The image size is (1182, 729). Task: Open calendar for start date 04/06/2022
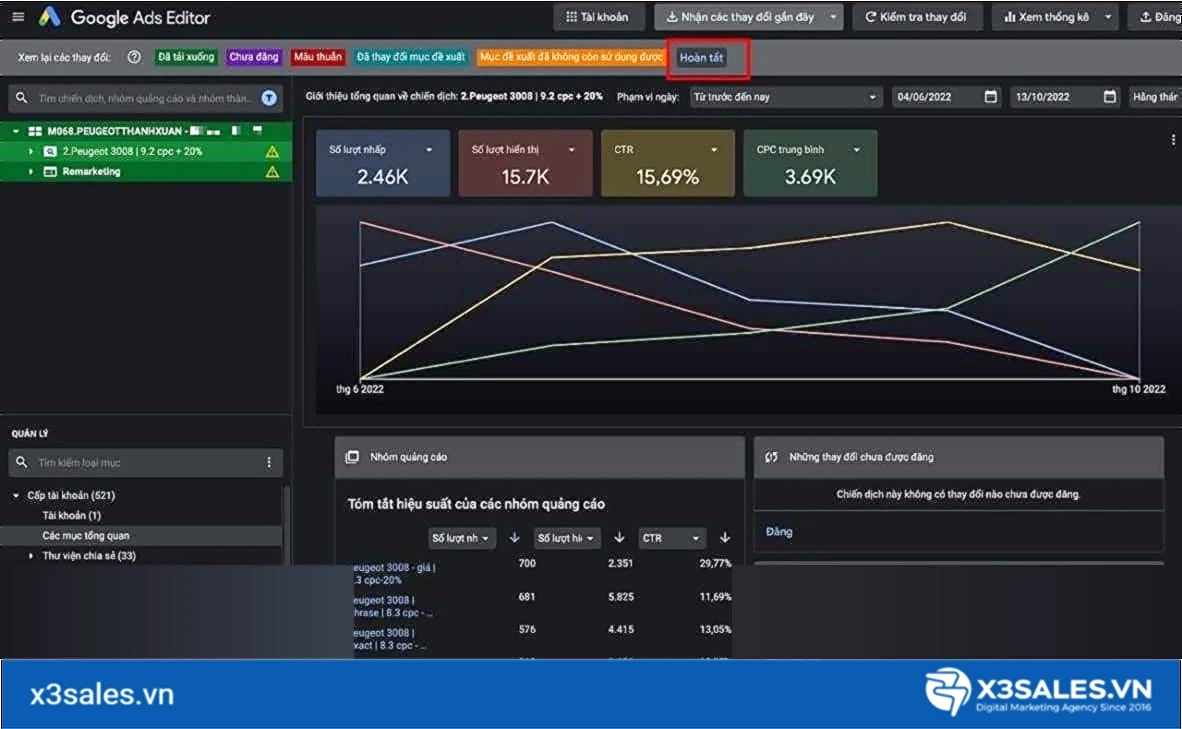pos(991,96)
